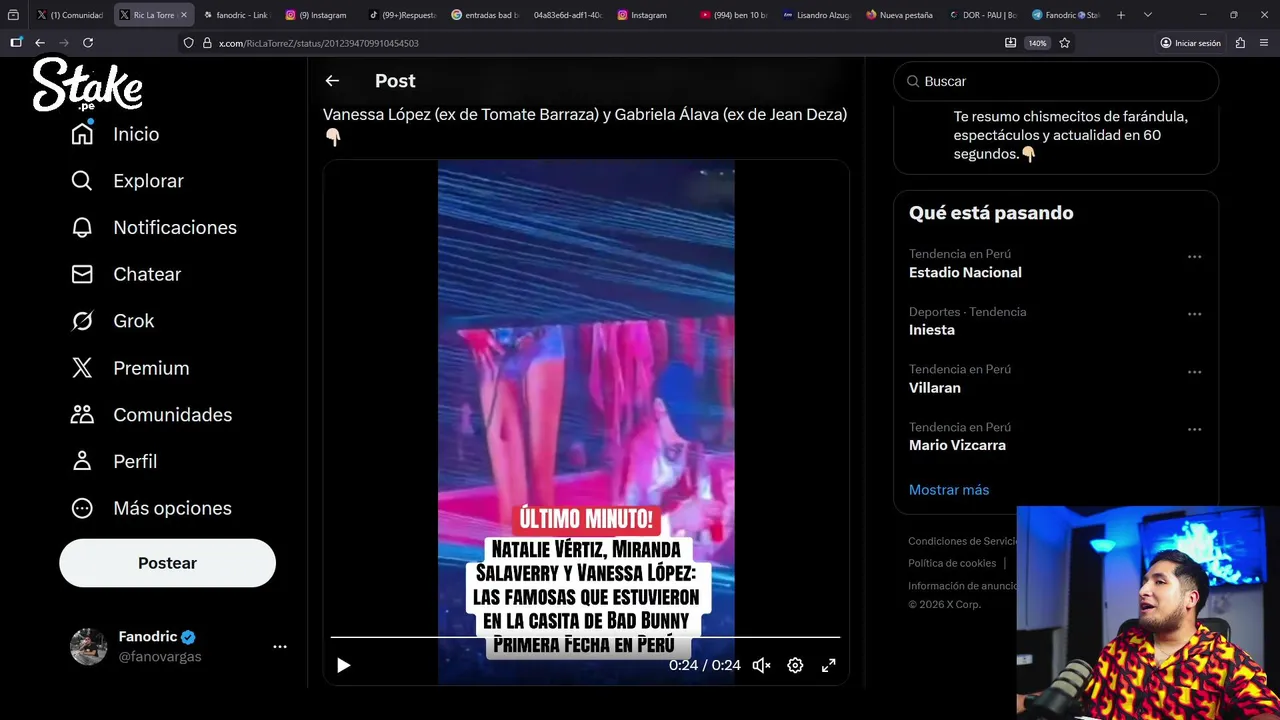Image resolution: width=1280 pixels, height=720 pixels.
Task: Click Iniciar sesión browser account button
Action: [1191, 43]
